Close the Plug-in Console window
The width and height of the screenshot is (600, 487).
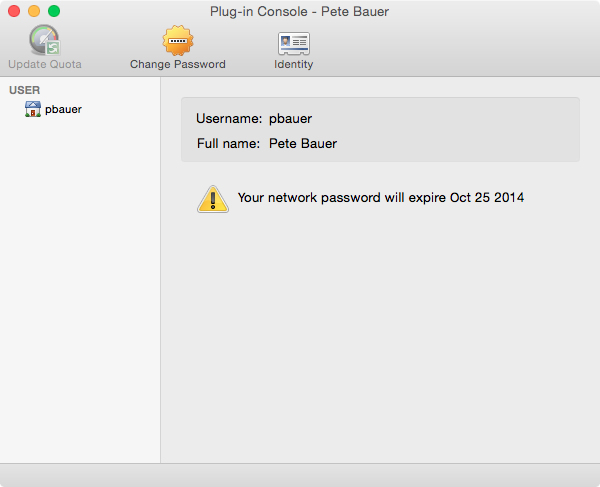point(14,11)
